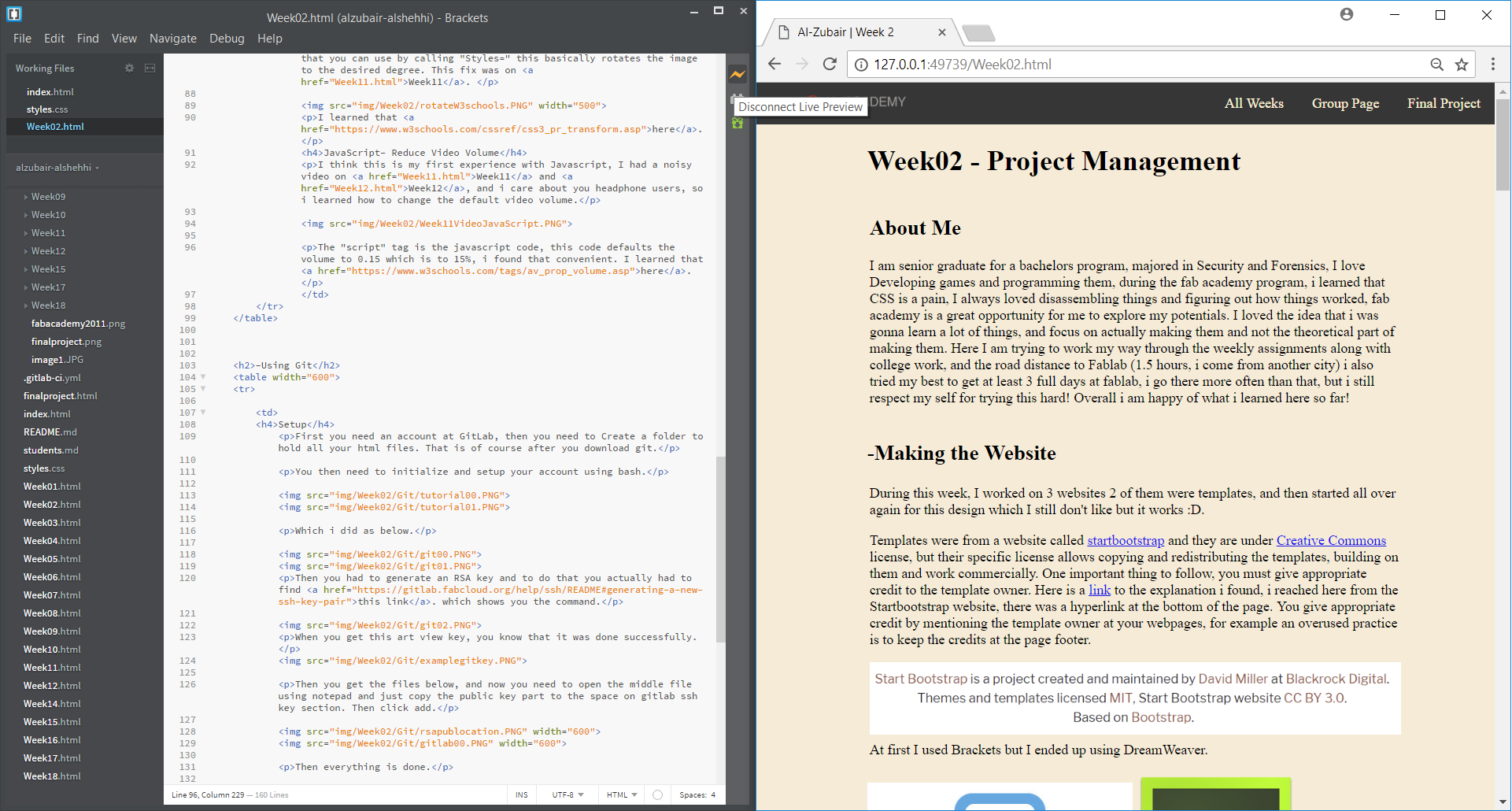Collapse code fold marker at line 104

203,377
